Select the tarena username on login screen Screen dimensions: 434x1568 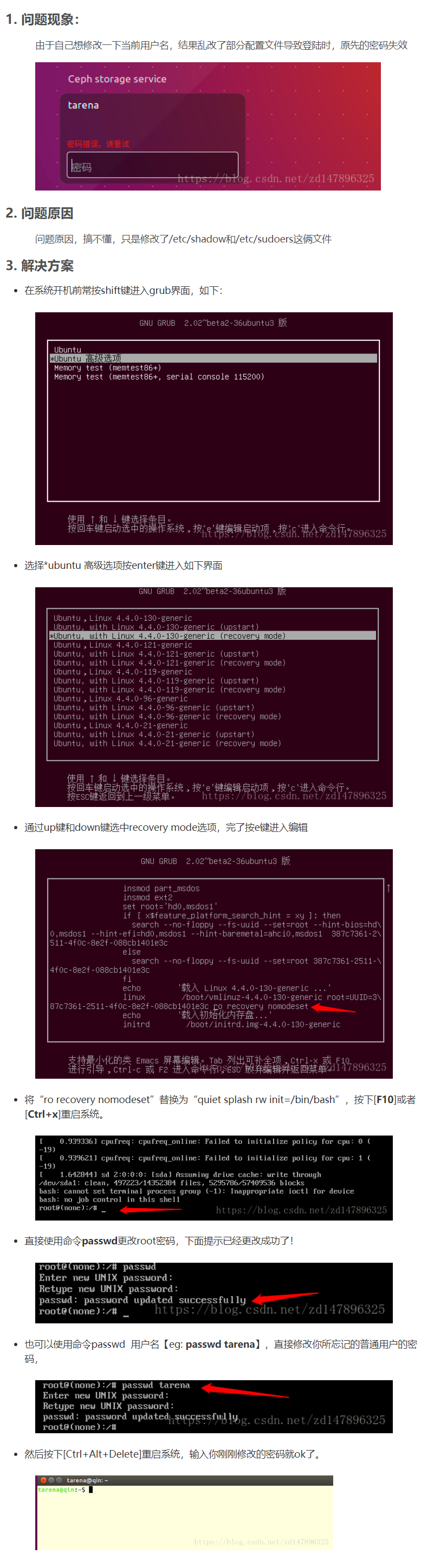pyautogui.click(x=83, y=106)
